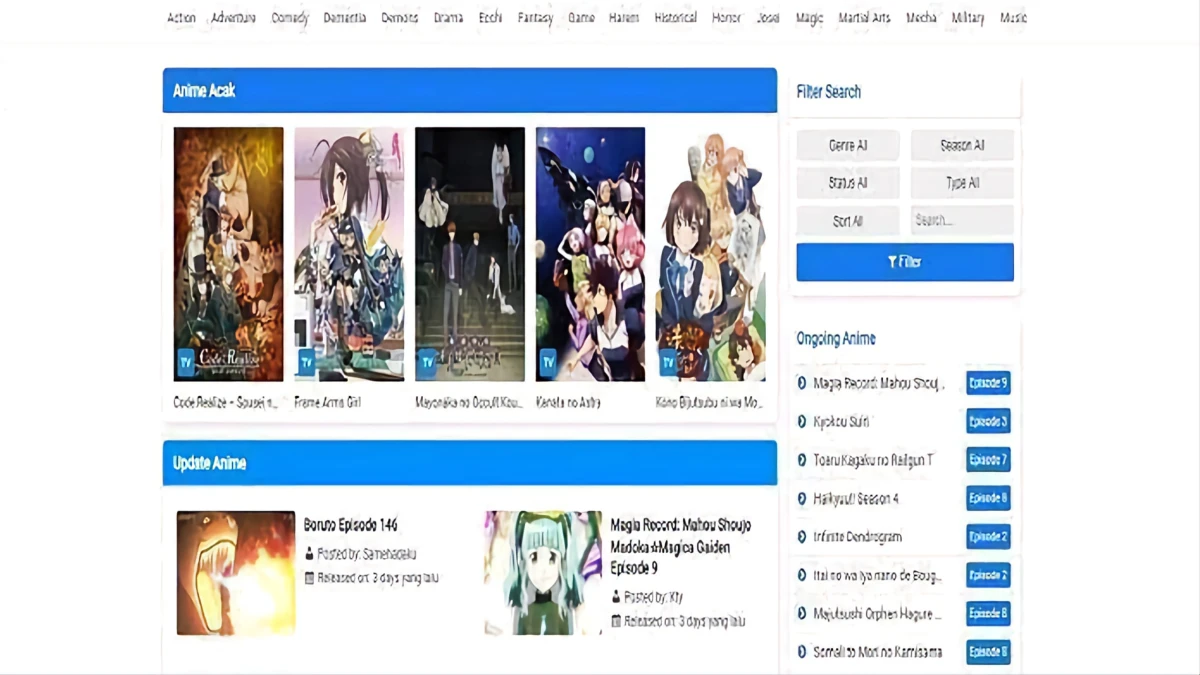Image resolution: width=1200 pixels, height=675 pixels.
Task: Open the Military genre link
Action: 968,18
